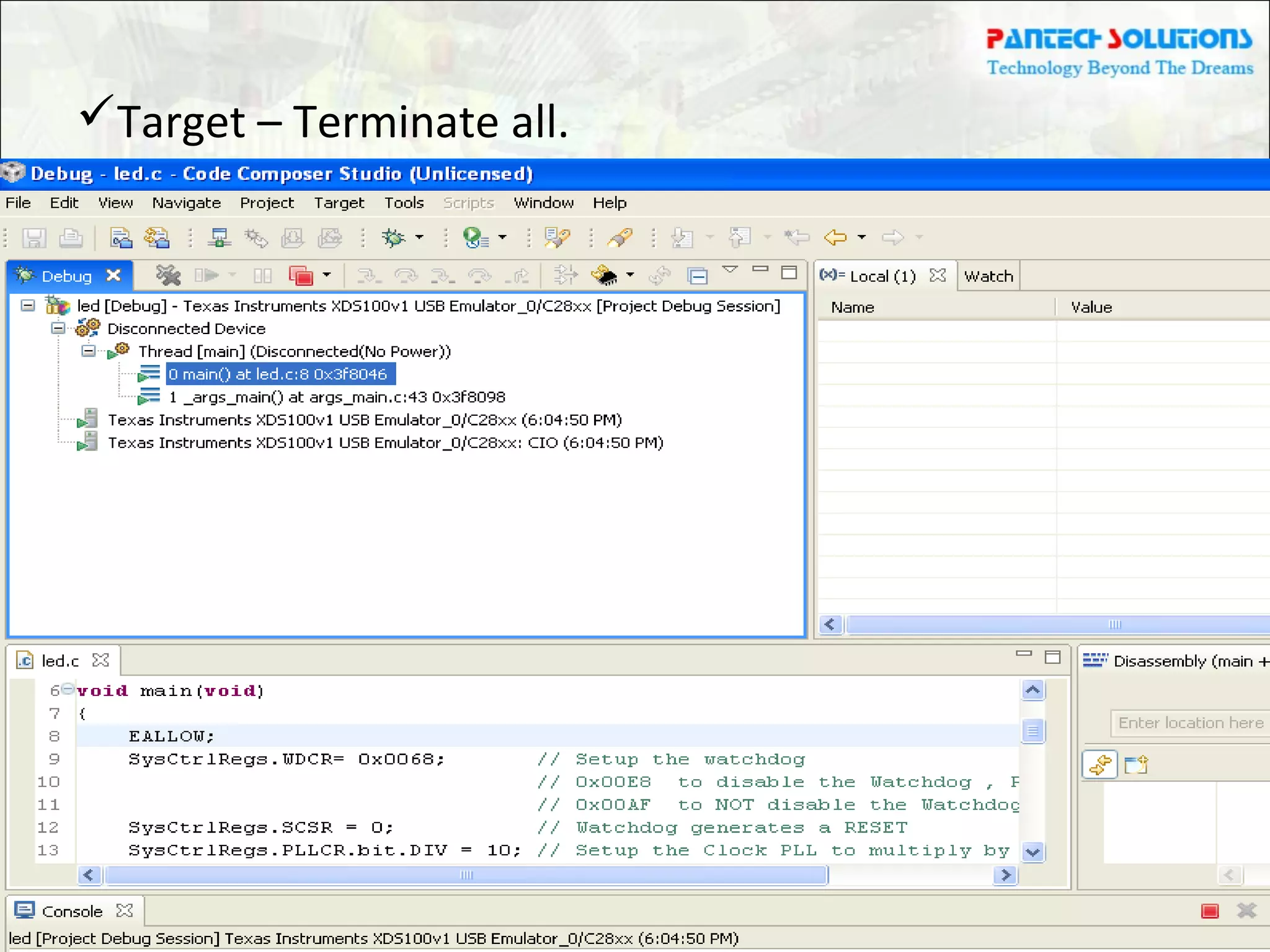Select the C28xx: CIO (6:04:50 PM) entry
1270x952 pixels.
[x=386, y=443]
